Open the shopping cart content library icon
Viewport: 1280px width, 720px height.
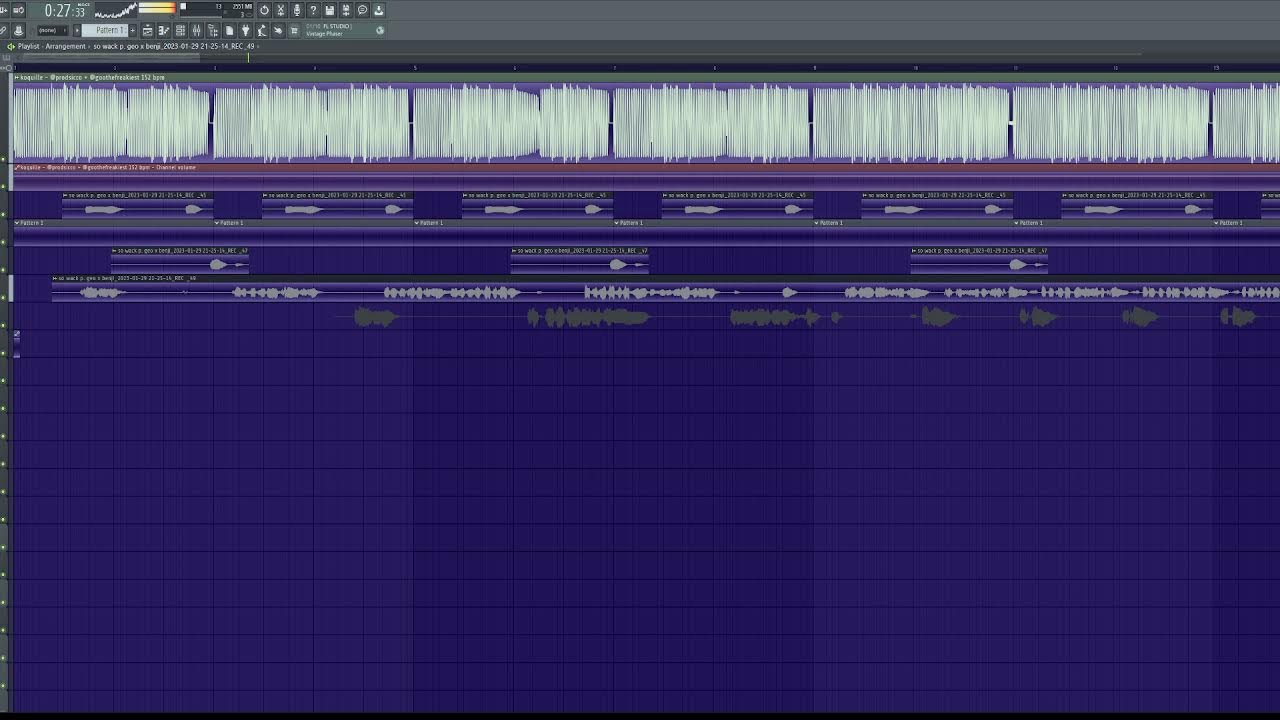coord(294,30)
